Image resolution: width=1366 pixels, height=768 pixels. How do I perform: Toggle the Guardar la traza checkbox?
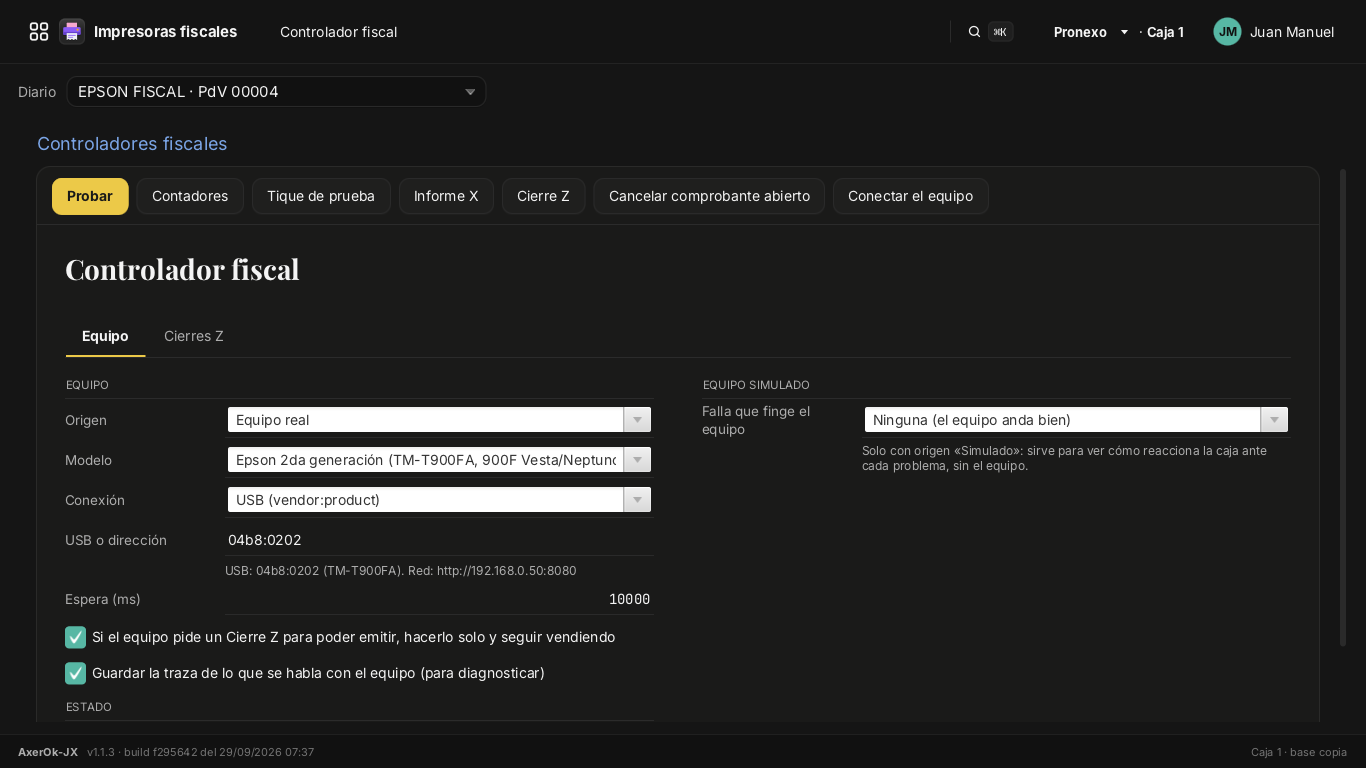[76, 673]
